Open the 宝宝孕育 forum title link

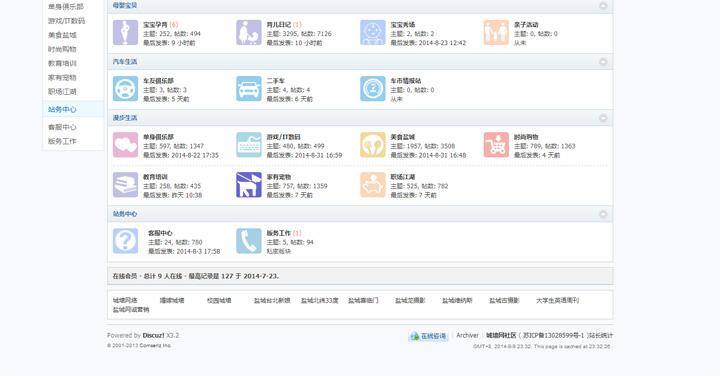point(155,25)
